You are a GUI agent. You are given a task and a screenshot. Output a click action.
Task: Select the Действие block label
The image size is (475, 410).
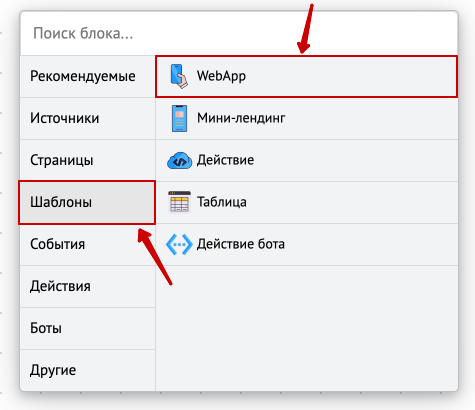225,160
